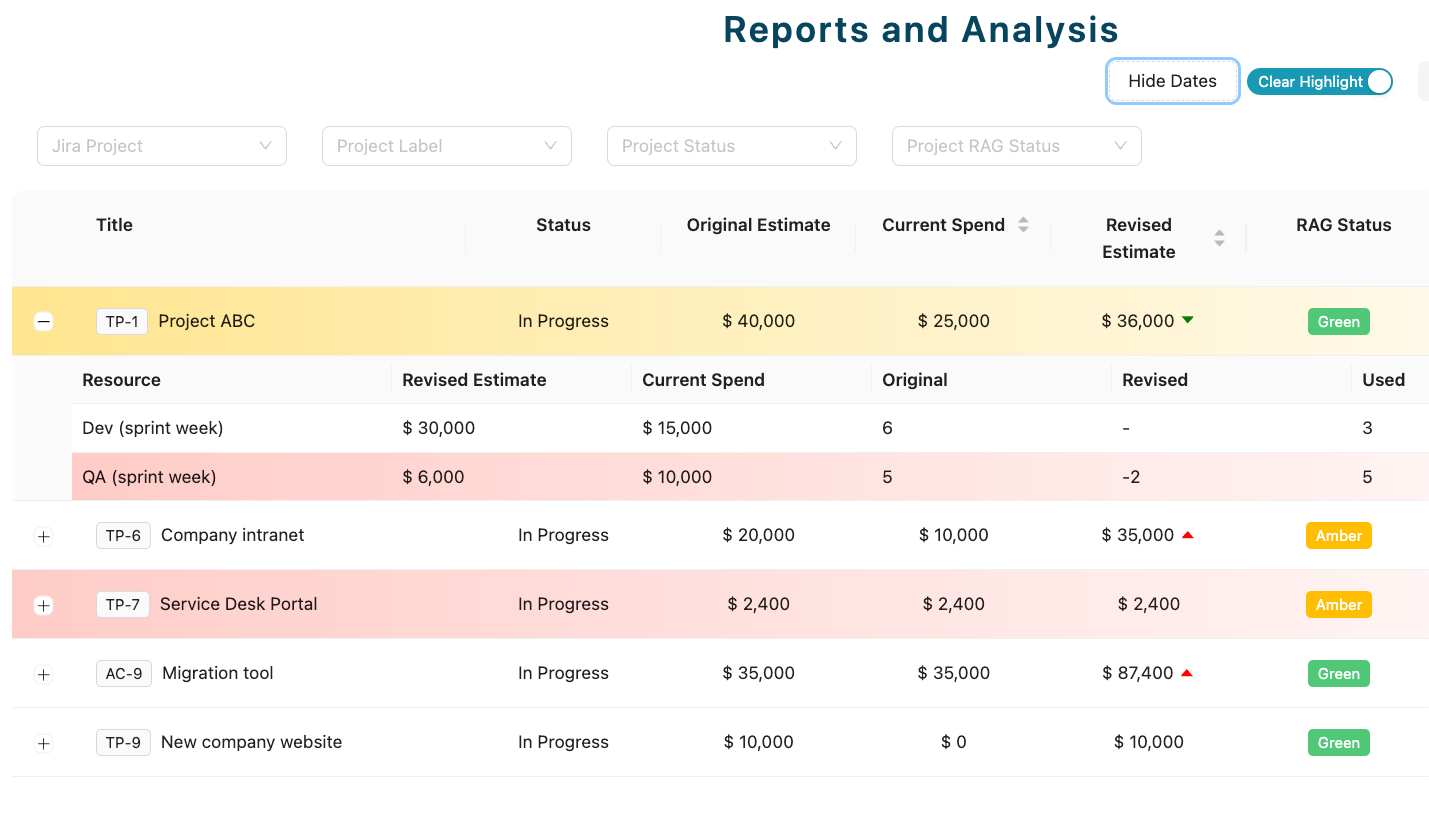The image size is (1429, 813).
Task: Click the Hide Dates button
Action: click(x=1172, y=82)
